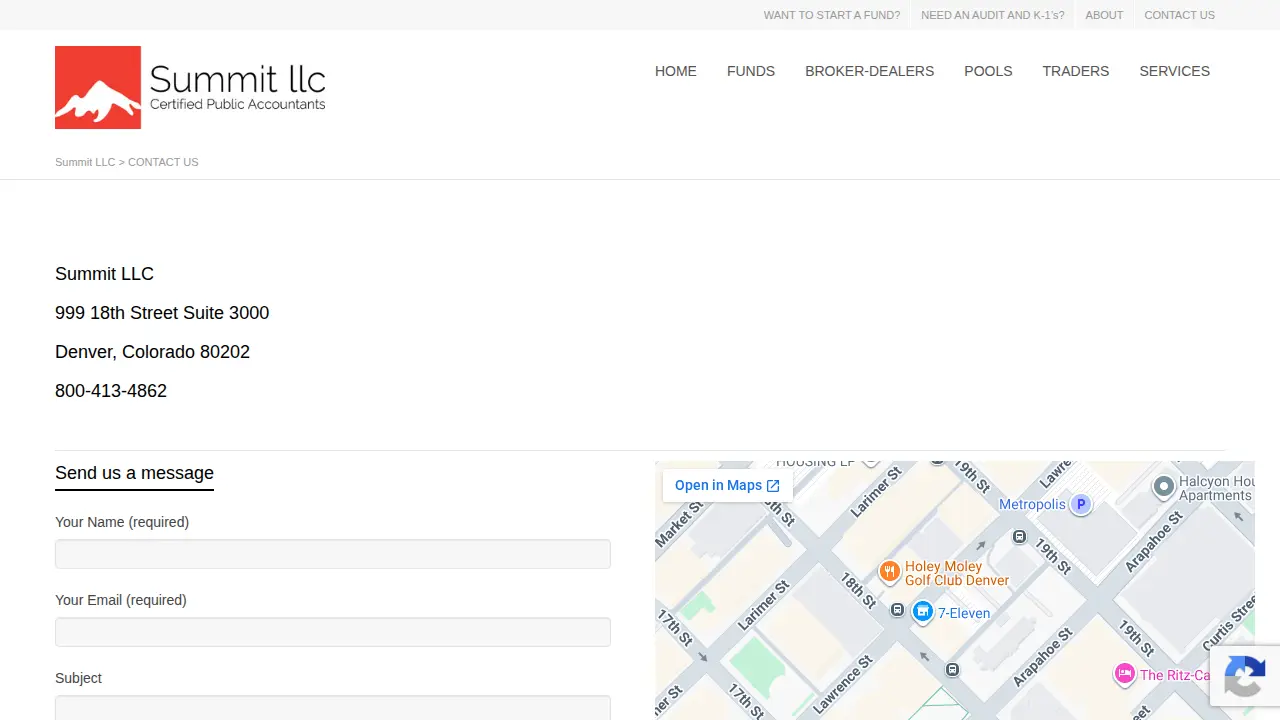Screen dimensions: 1280x720
Task: Click The Ritz-Carlton hotel pin
Action: point(1125,674)
